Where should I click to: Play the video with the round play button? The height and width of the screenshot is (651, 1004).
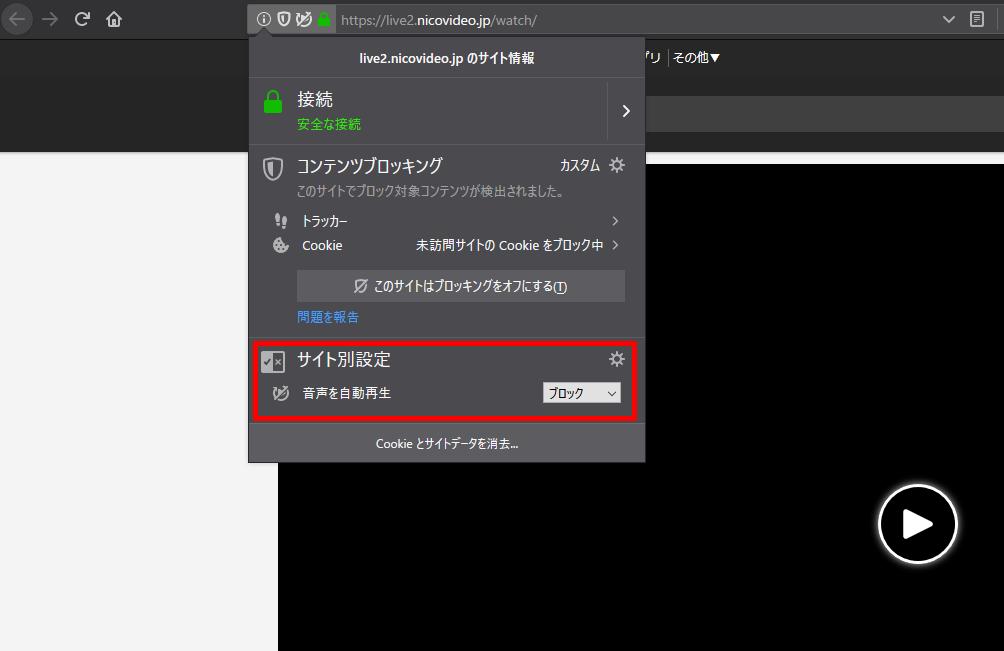(x=918, y=524)
